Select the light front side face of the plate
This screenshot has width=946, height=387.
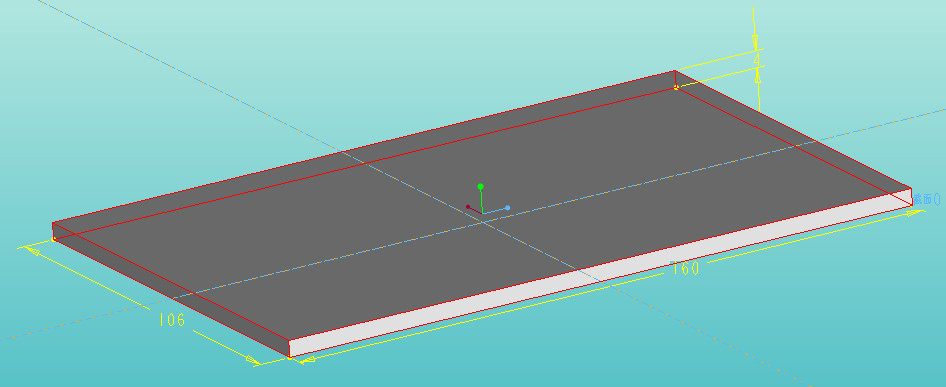point(600,273)
